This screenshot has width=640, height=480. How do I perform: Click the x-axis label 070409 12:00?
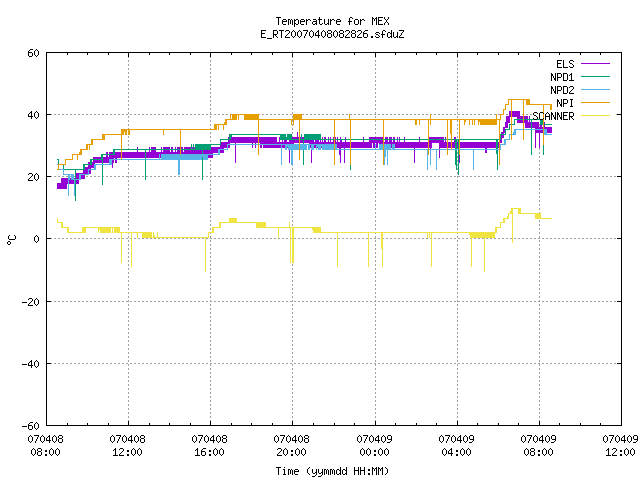click(x=620, y=446)
